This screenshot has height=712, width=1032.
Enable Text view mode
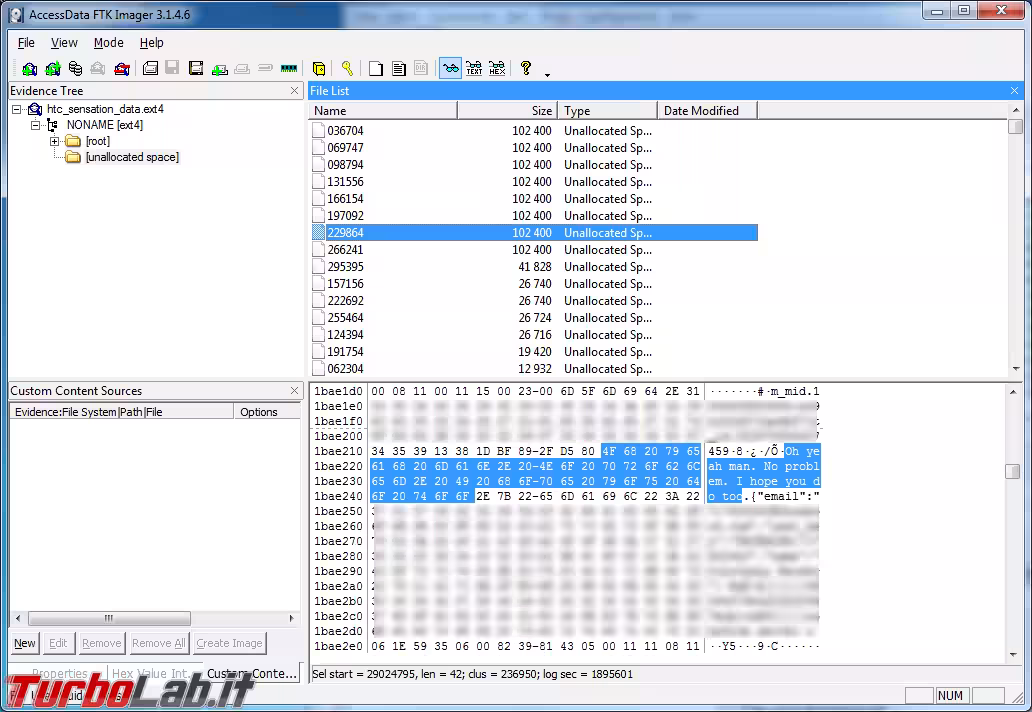coord(474,68)
